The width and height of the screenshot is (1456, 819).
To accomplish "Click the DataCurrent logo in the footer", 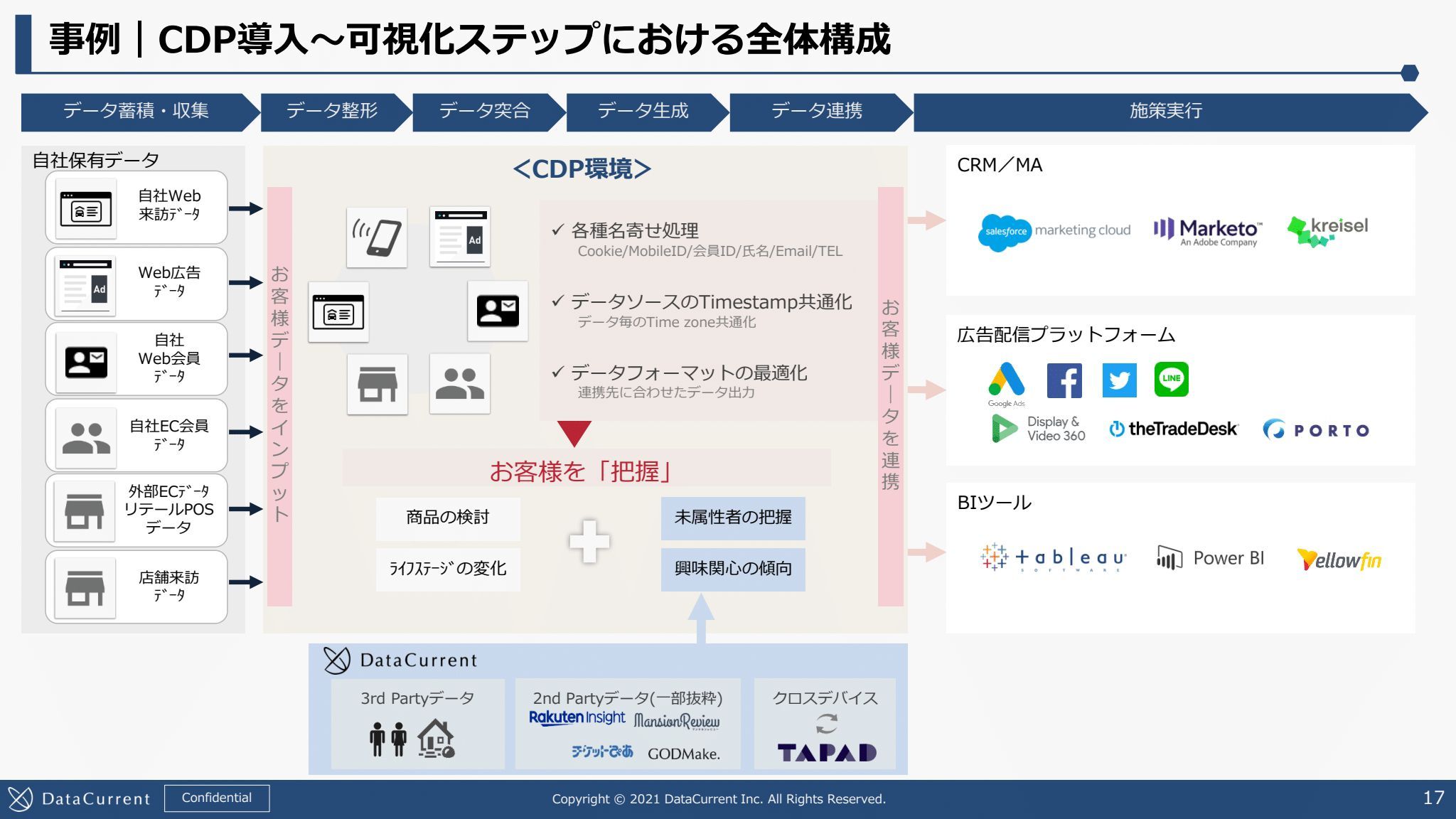I will click(79, 799).
